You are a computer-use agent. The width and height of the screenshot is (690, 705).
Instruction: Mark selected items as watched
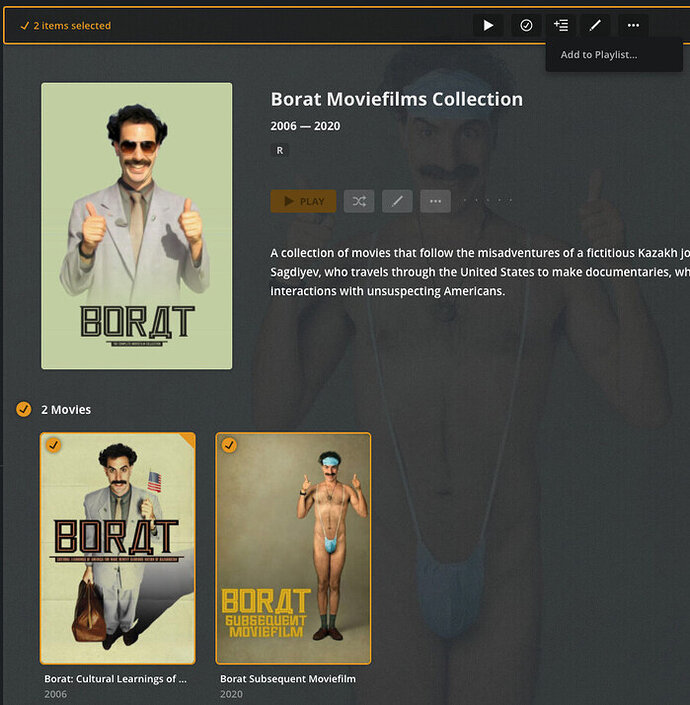[x=526, y=25]
